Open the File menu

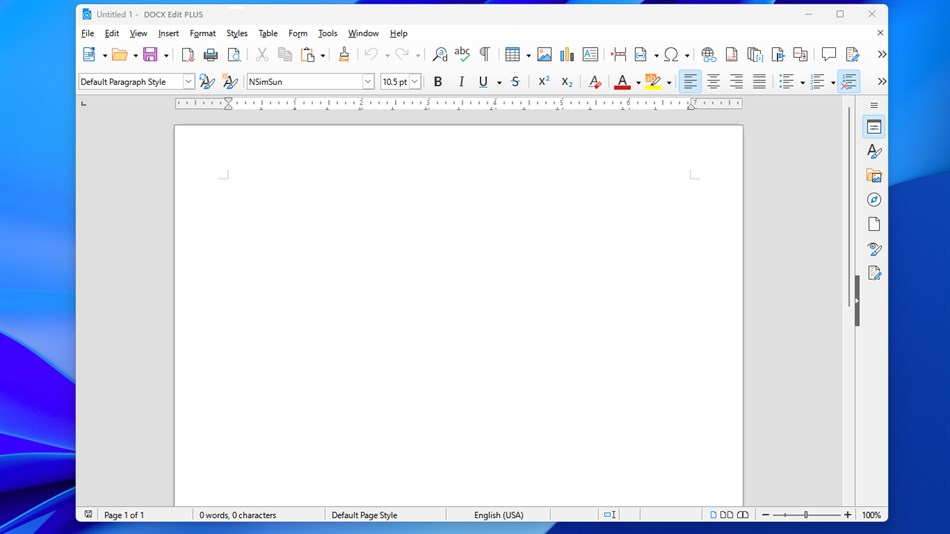(x=88, y=33)
